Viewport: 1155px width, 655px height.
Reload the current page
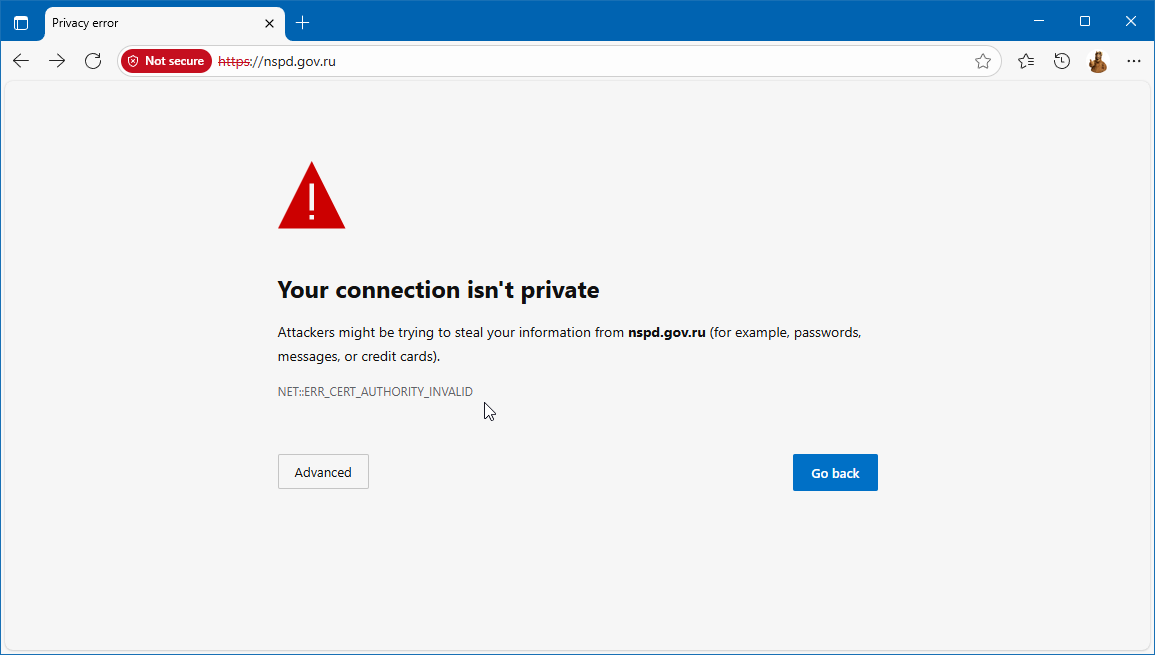click(93, 61)
